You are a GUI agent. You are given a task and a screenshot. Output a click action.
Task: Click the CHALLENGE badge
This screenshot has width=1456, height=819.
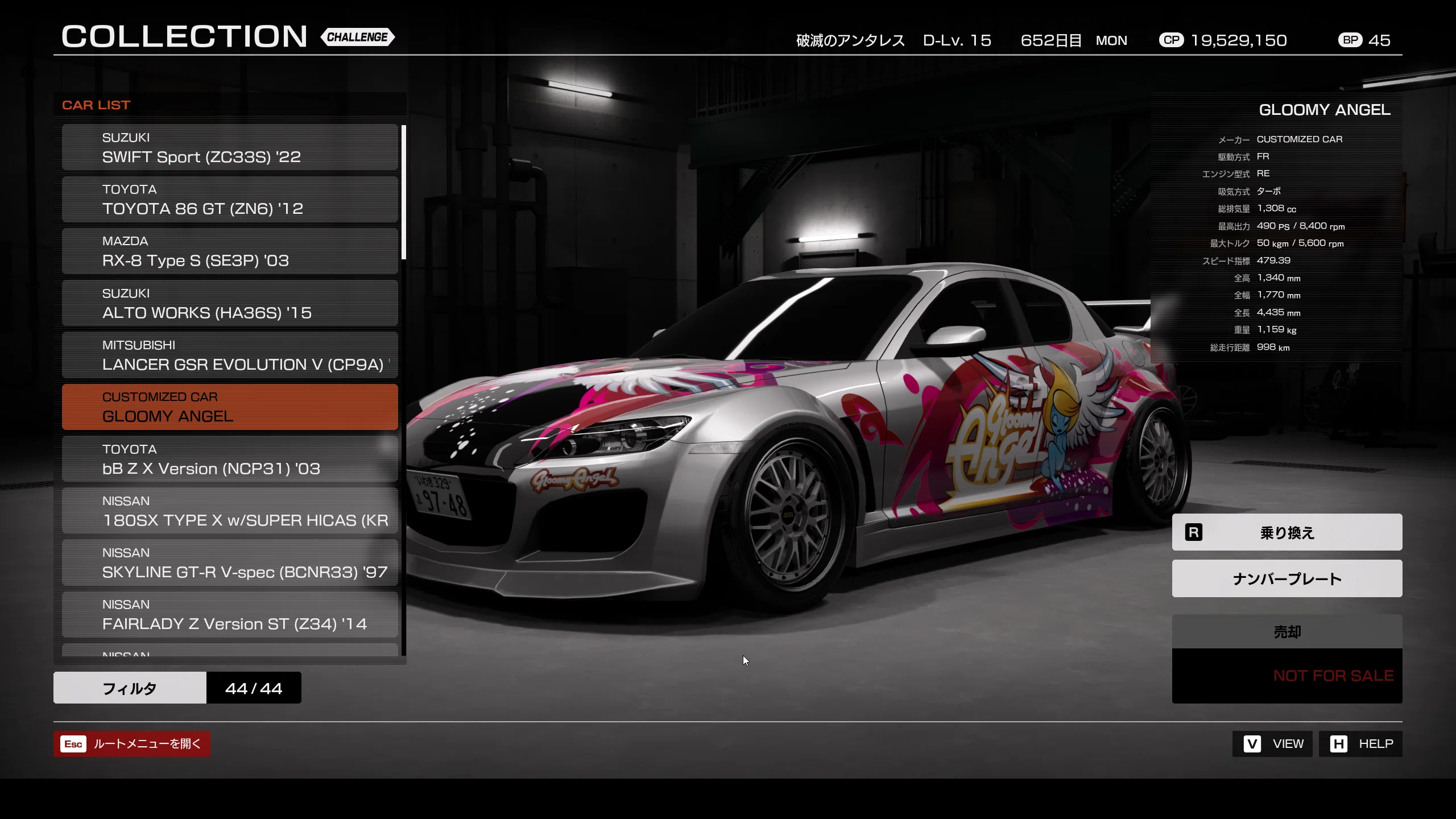(358, 37)
